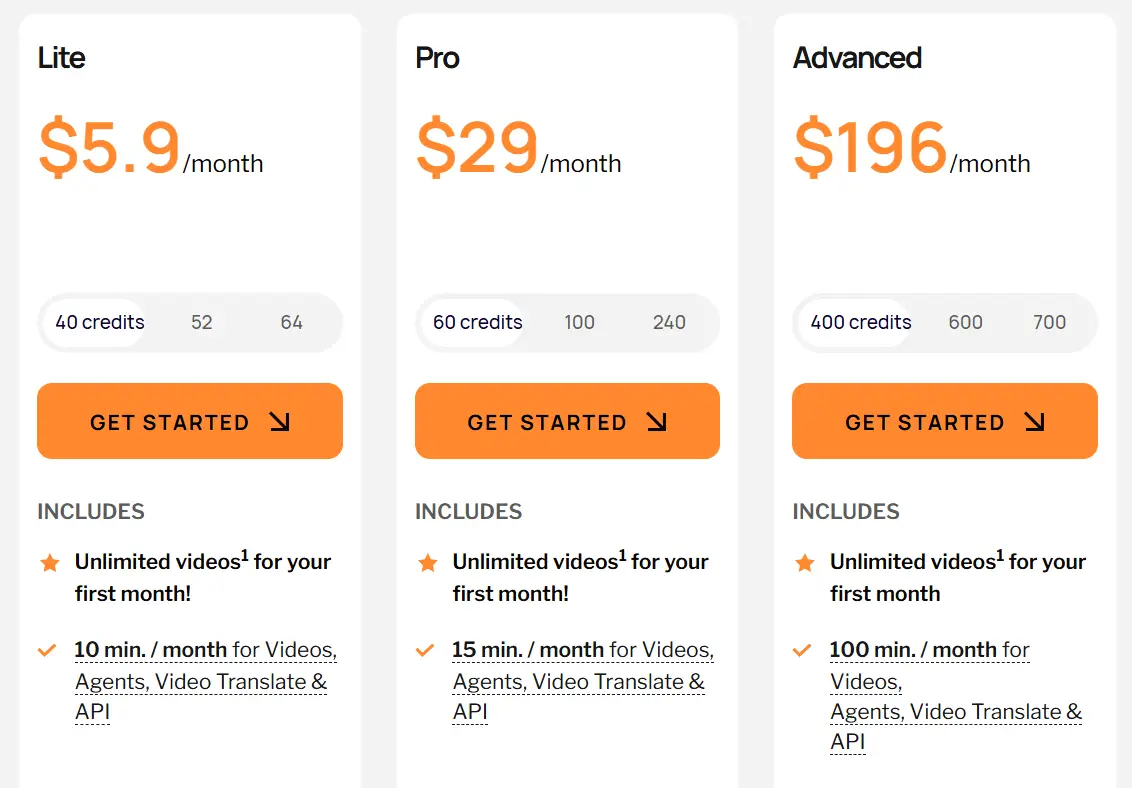Open the 10 min. / month details link

[x=151, y=650]
